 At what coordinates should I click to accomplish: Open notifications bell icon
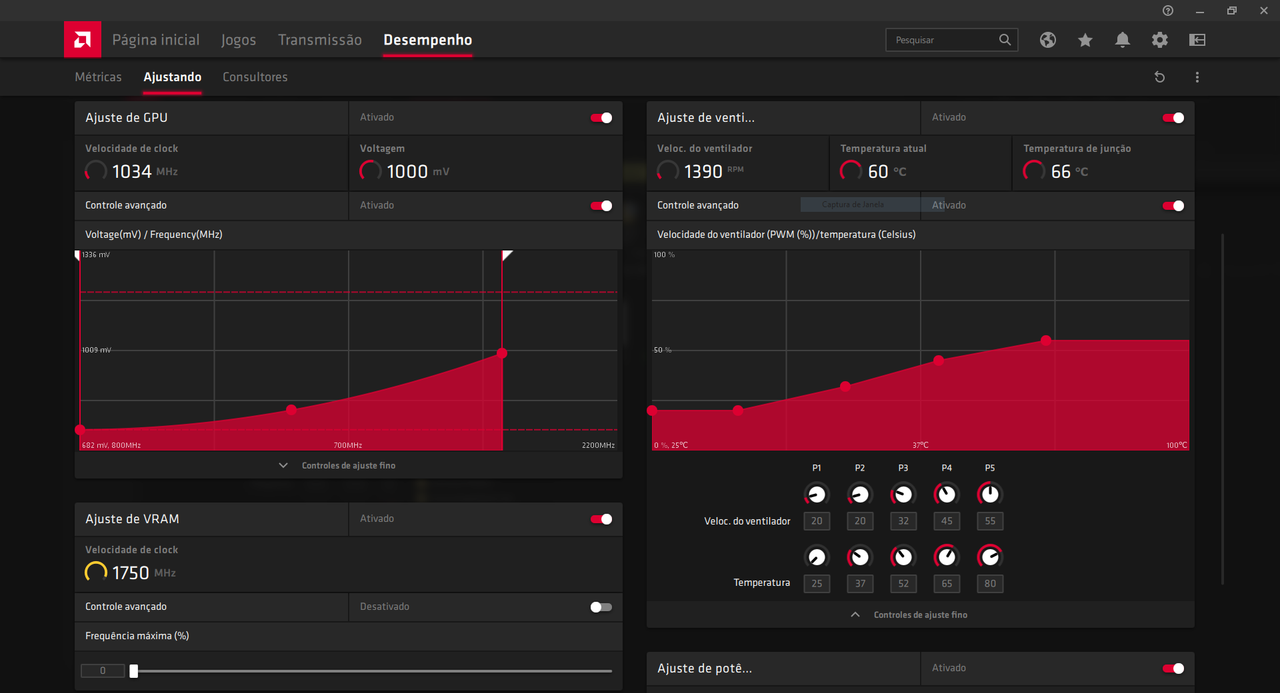(1123, 40)
